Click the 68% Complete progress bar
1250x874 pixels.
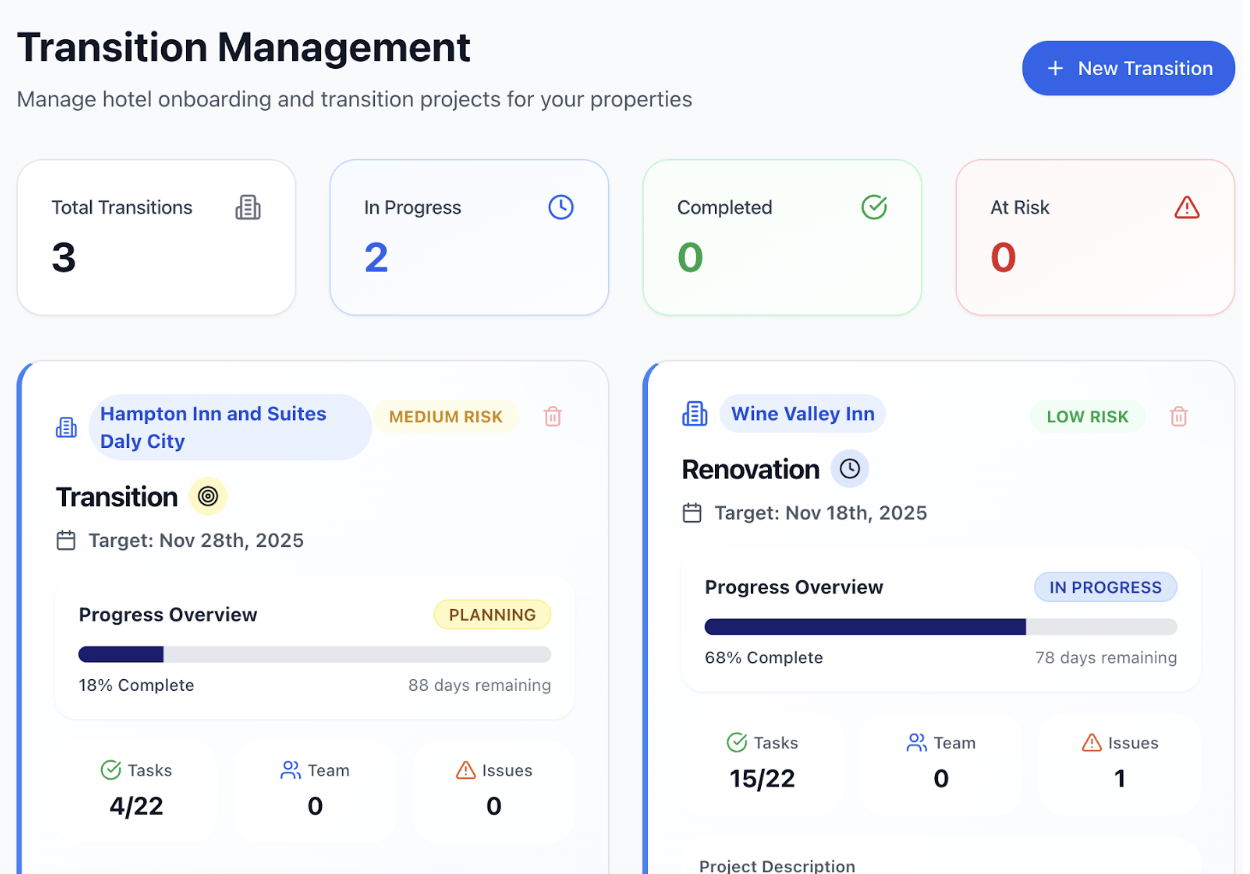[x=941, y=626]
